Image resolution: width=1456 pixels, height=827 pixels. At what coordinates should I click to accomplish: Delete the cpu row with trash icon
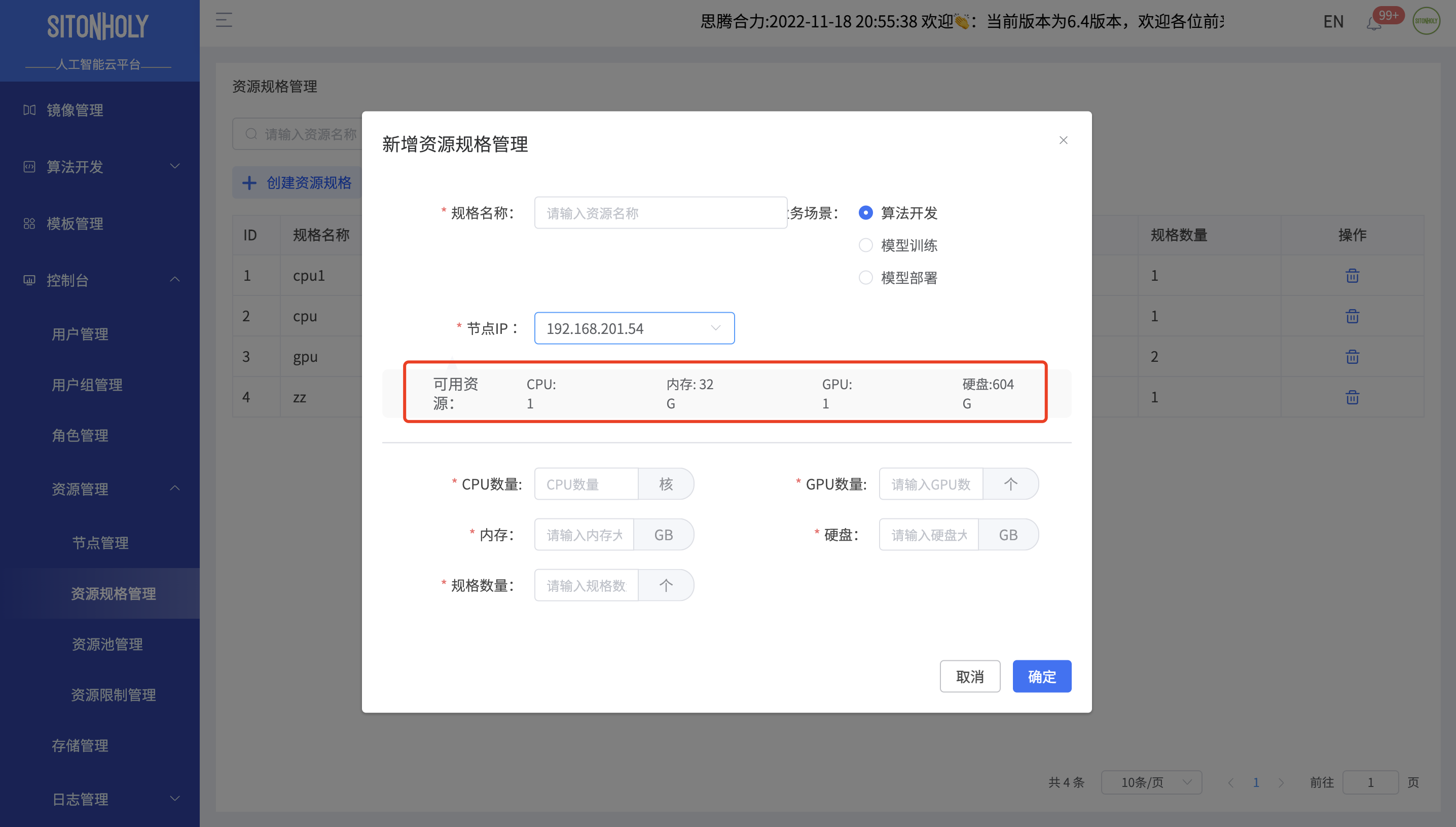point(1352,316)
